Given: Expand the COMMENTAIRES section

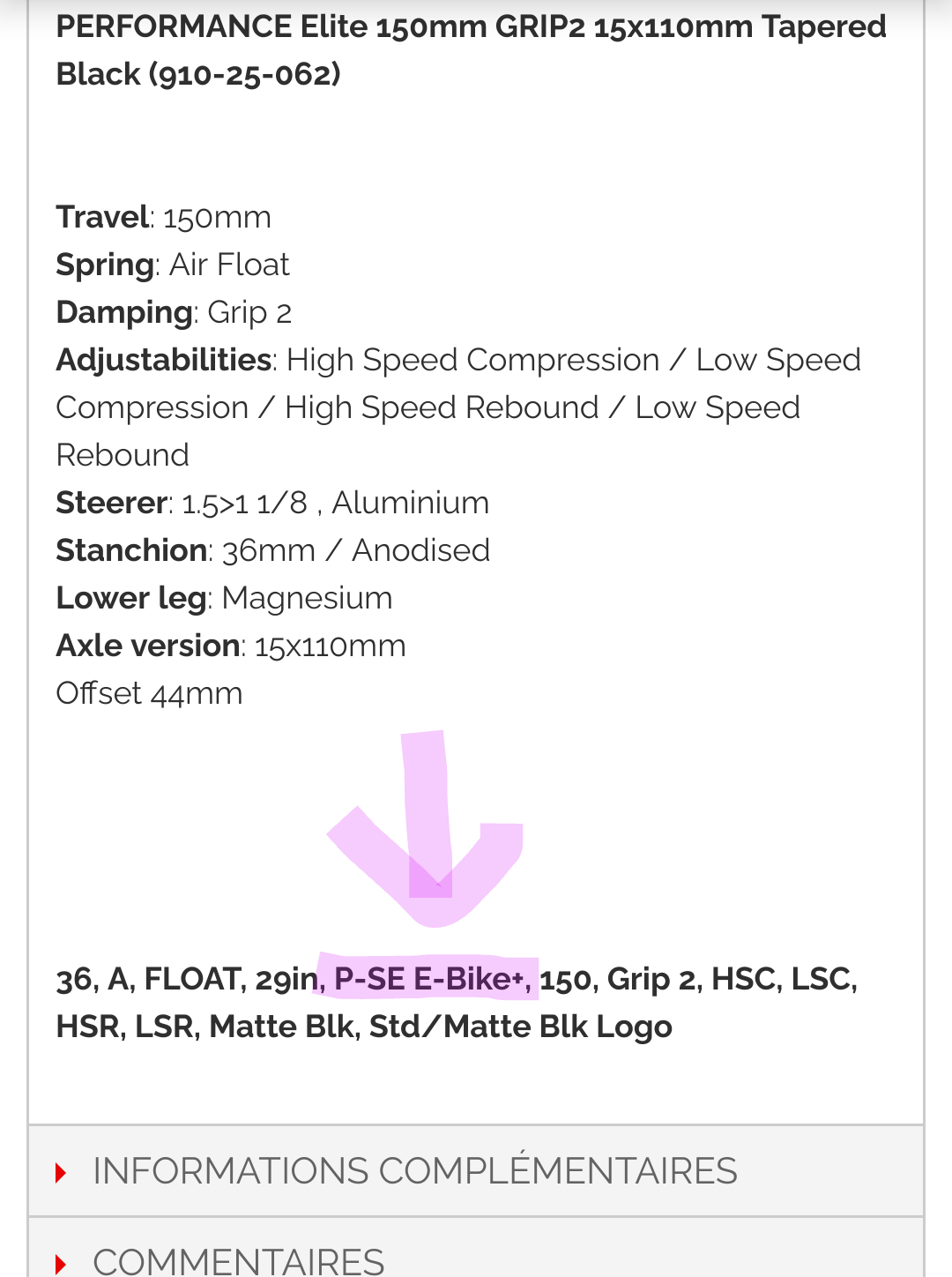Looking at the screenshot, I should pyautogui.click(x=238, y=1261).
